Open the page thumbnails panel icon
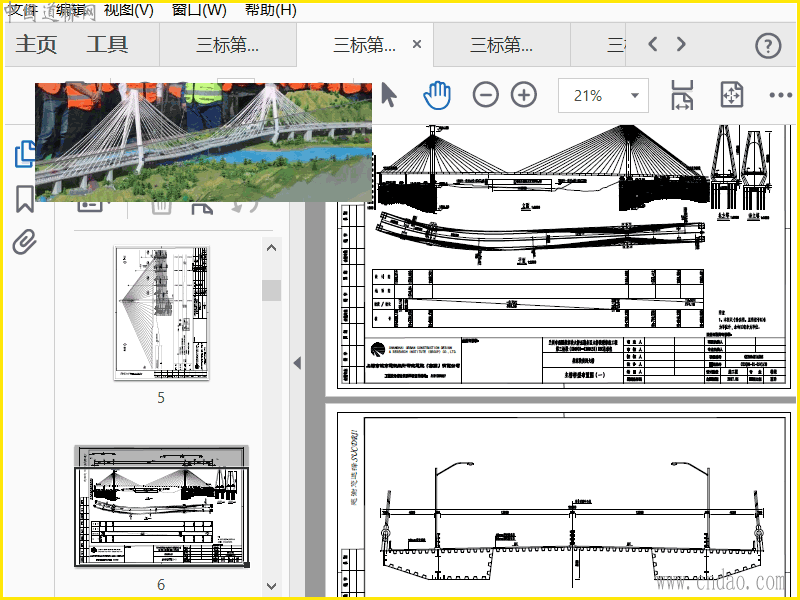 (25, 154)
